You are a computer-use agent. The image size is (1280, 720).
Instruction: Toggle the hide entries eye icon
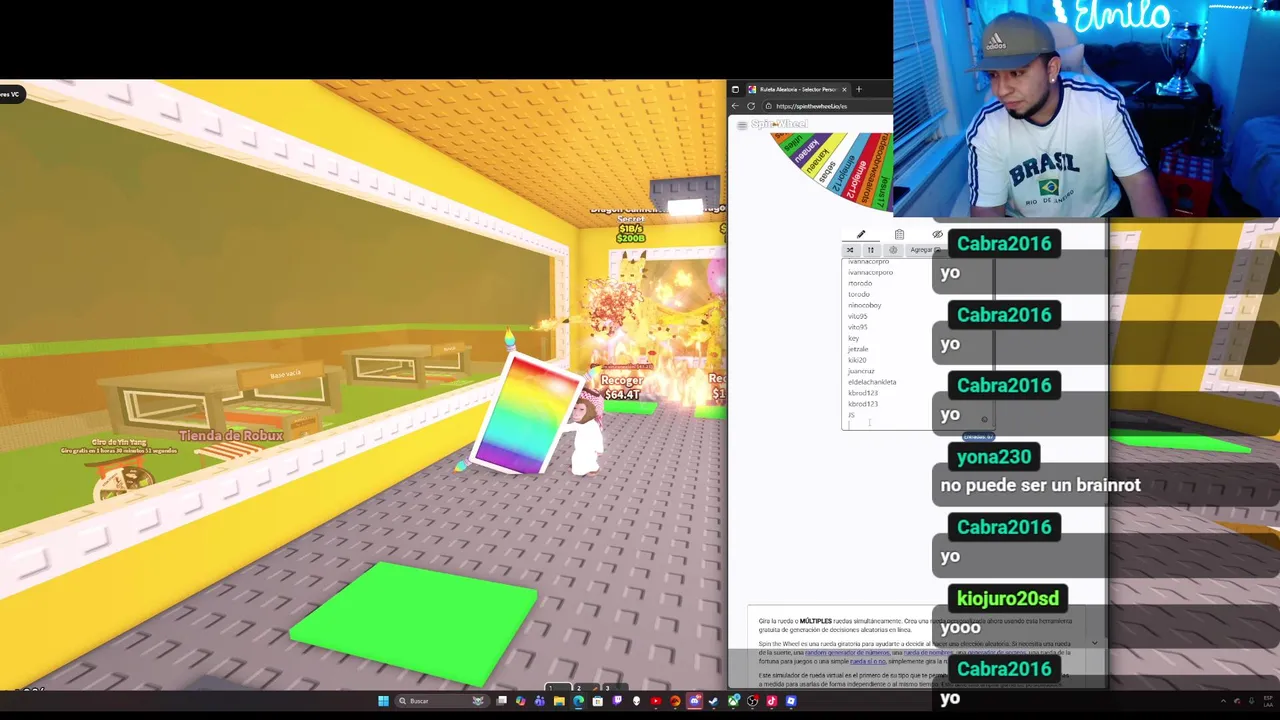coord(937,234)
